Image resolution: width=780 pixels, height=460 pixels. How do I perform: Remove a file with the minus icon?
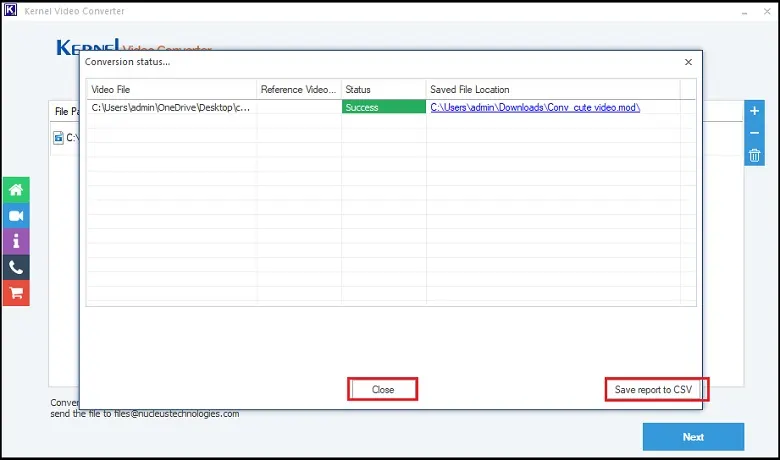[754, 133]
